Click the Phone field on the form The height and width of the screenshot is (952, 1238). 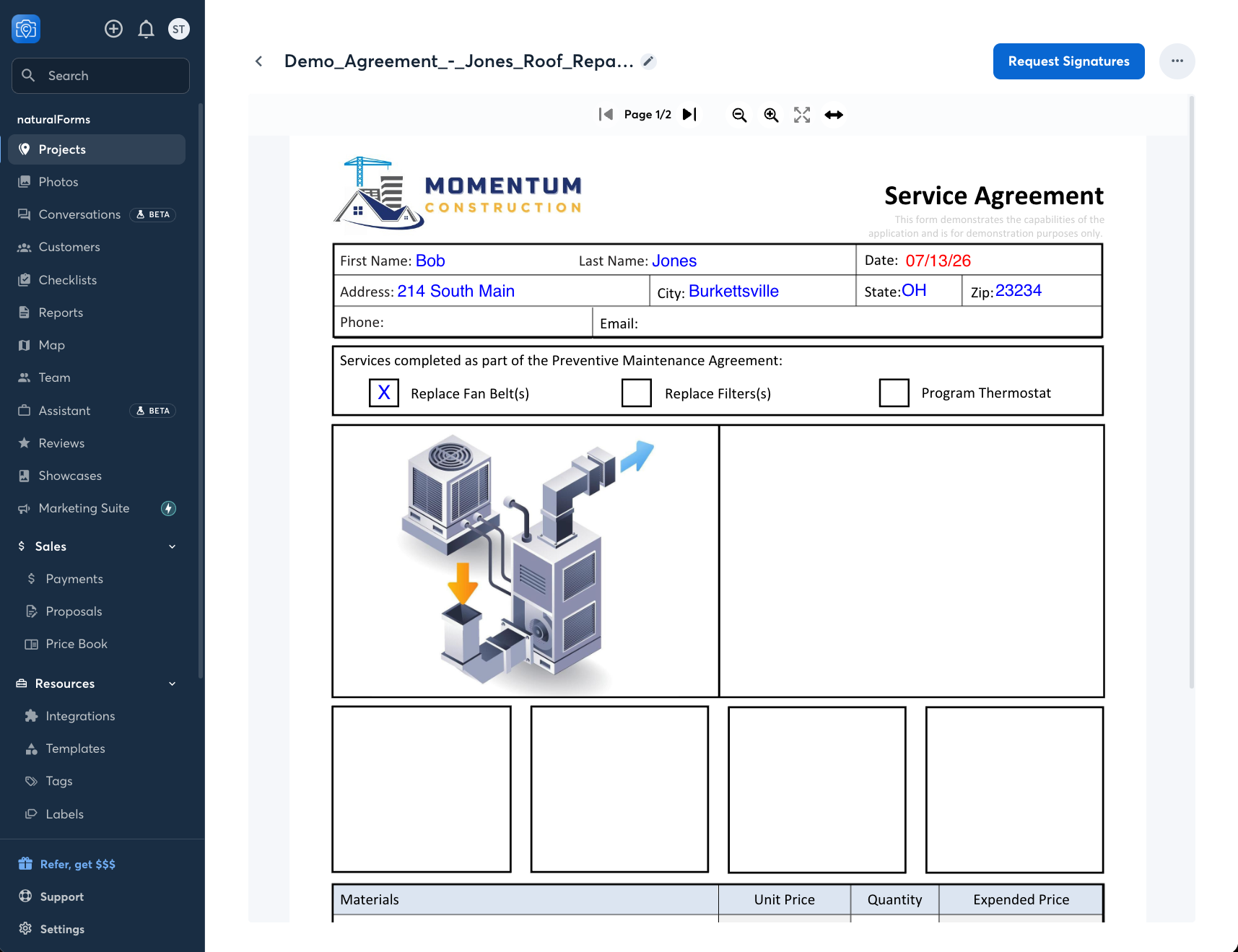click(462, 322)
